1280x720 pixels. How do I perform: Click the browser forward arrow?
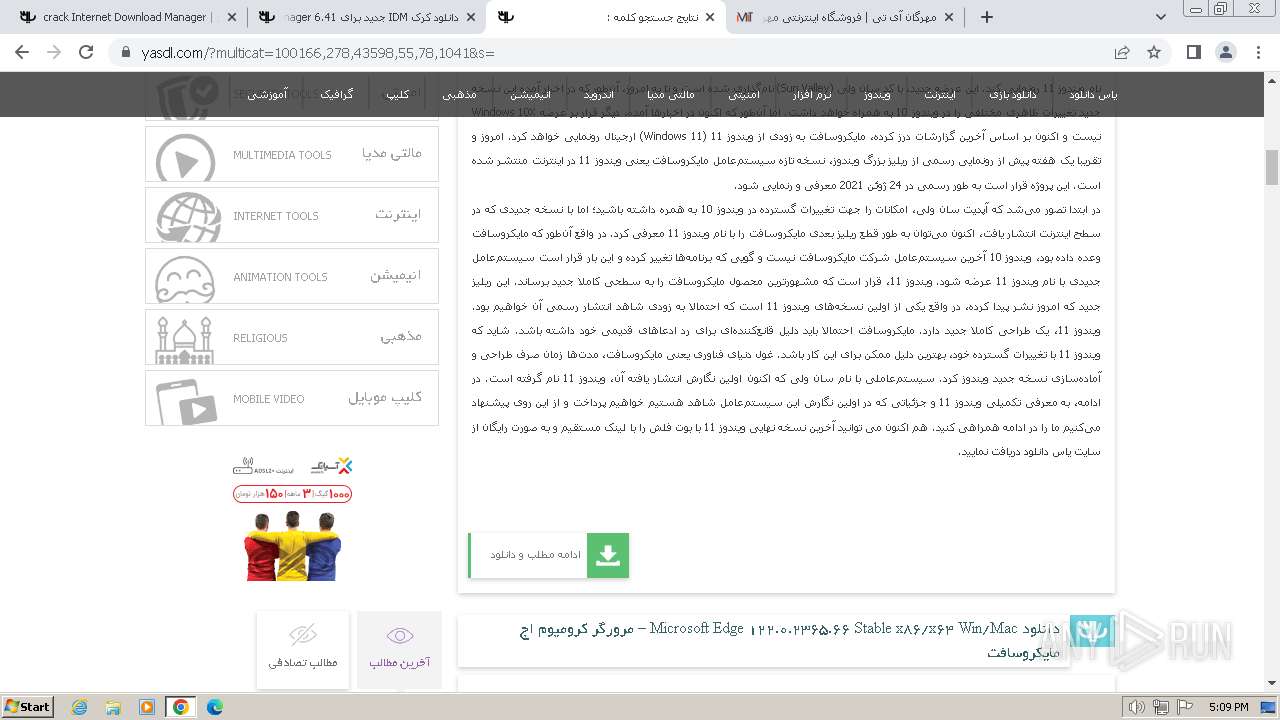(x=54, y=52)
